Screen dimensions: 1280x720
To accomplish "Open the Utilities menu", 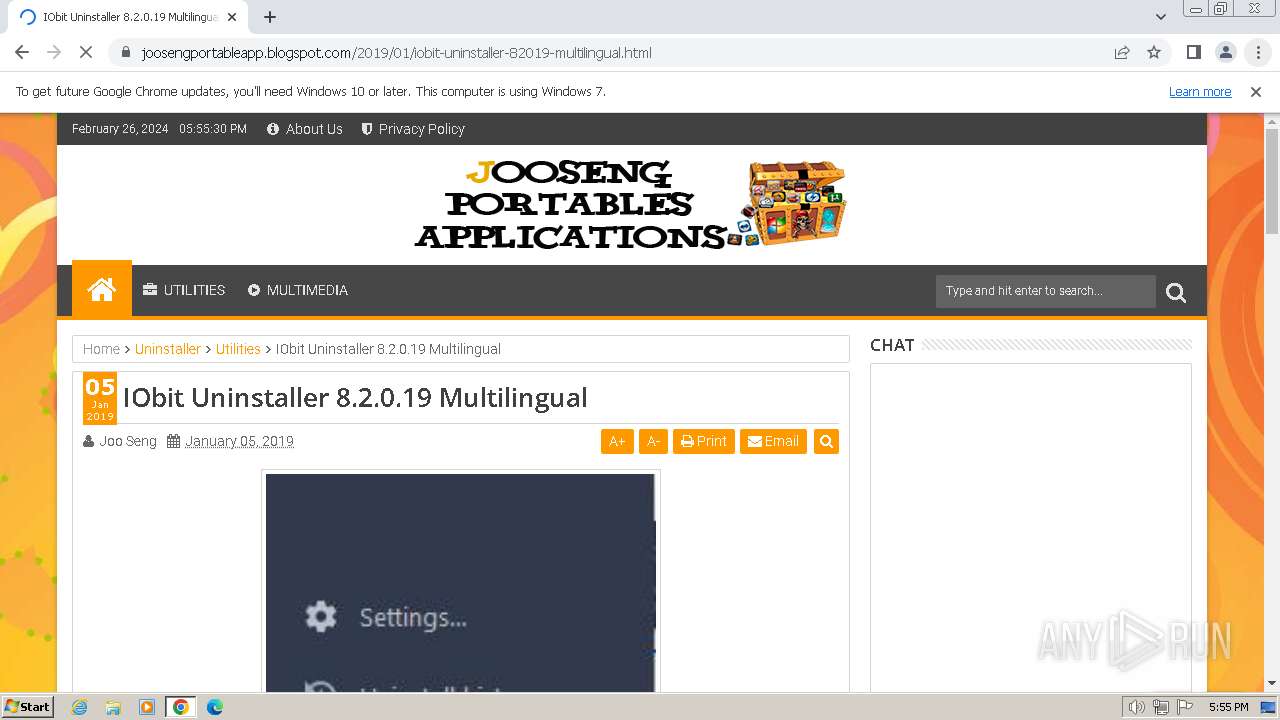I will 184,290.
